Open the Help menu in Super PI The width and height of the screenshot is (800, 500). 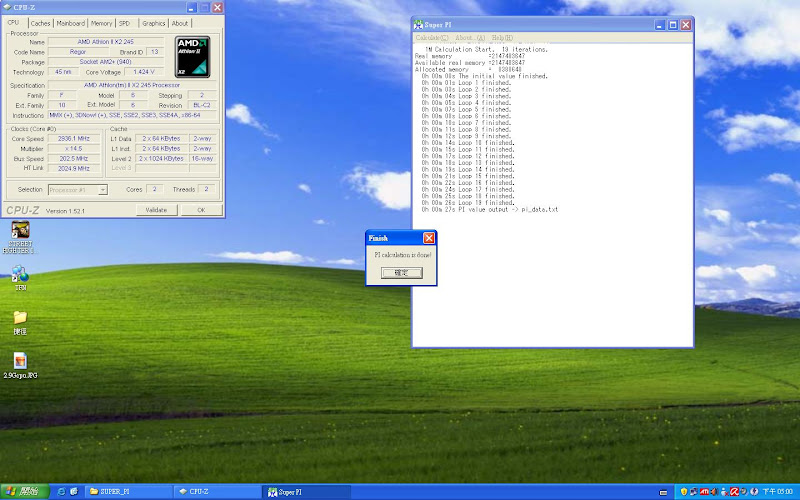pos(502,38)
